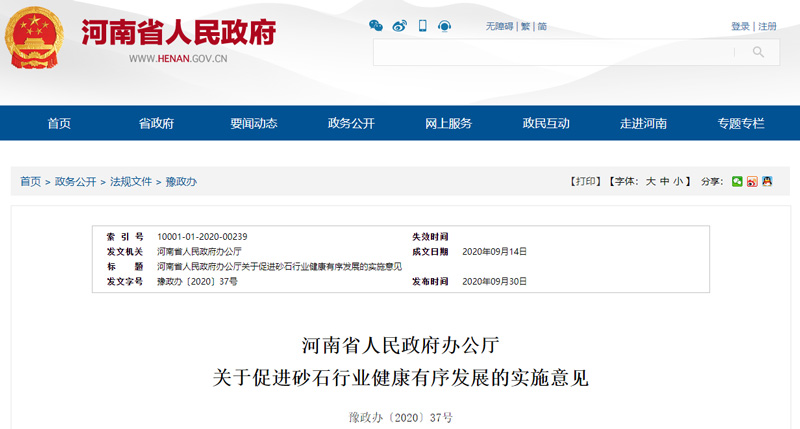Click the 登录 login link
Screen dimensions: 800x429
[x=740, y=26]
